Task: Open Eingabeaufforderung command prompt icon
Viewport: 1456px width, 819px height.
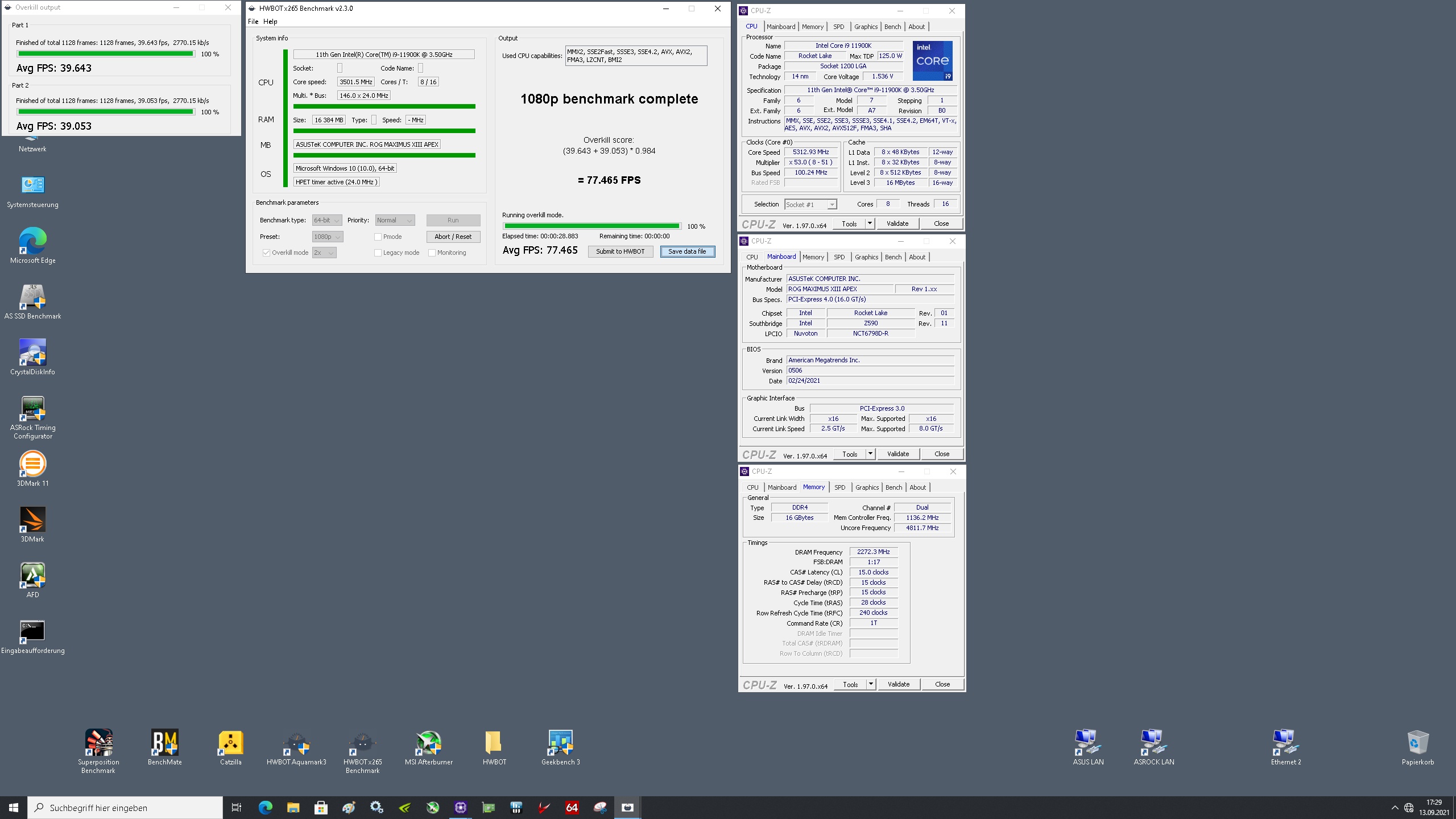Action: coord(32,636)
